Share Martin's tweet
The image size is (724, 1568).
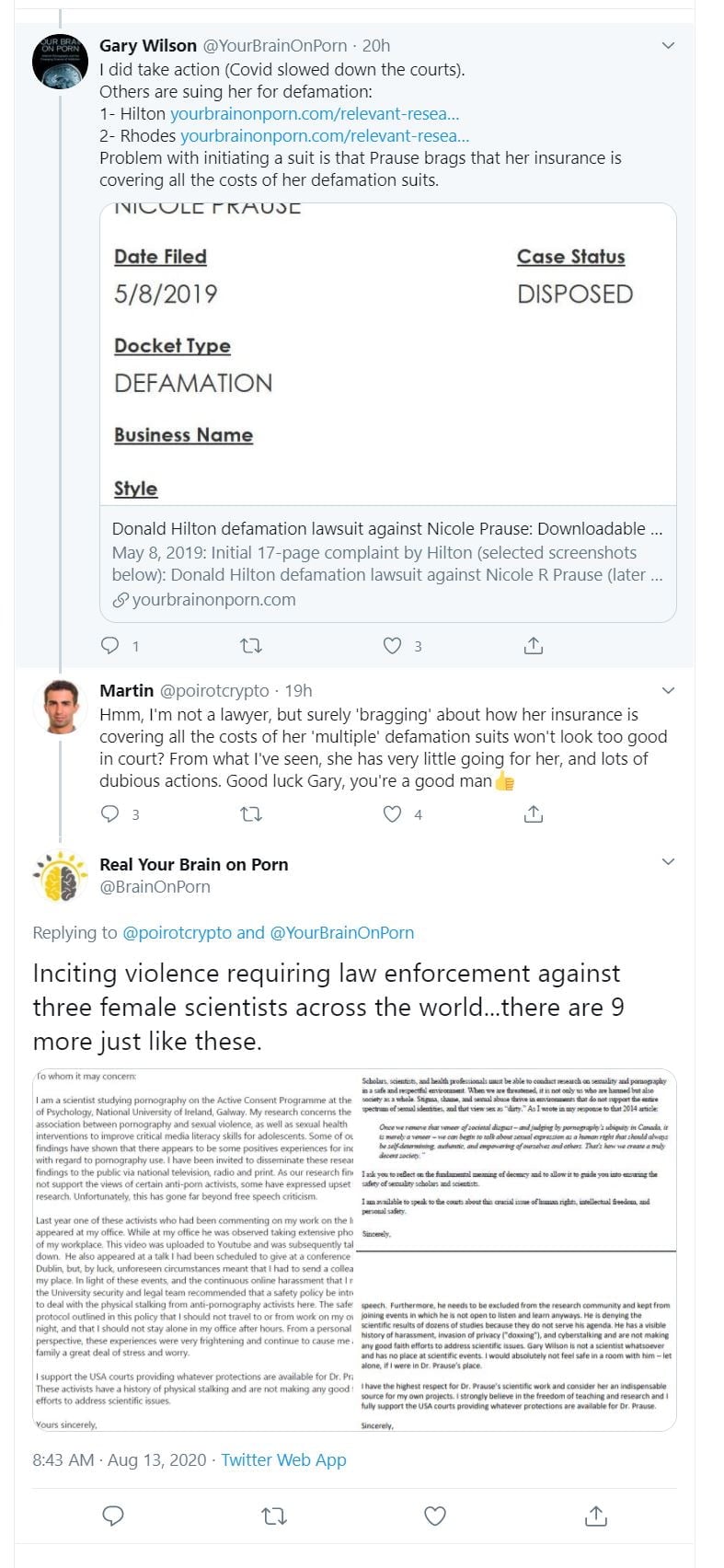534,814
